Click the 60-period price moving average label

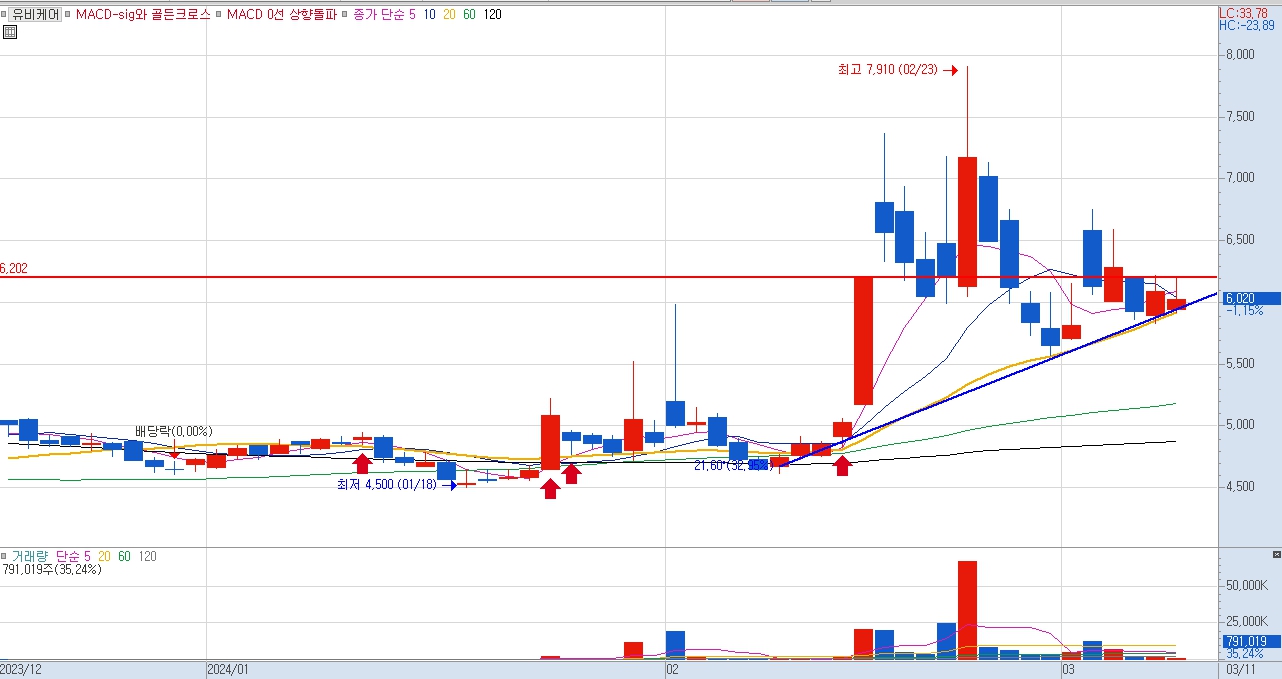pos(469,14)
